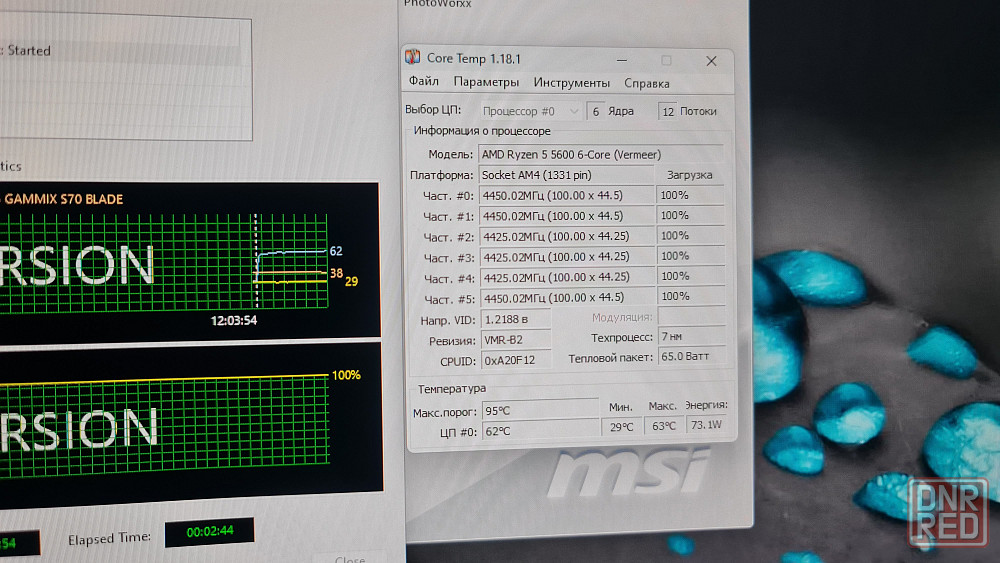Click the Elapsed Time display 00:02:44
The image size is (1000, 563).
pyautogui.click(x=209, y=532)
